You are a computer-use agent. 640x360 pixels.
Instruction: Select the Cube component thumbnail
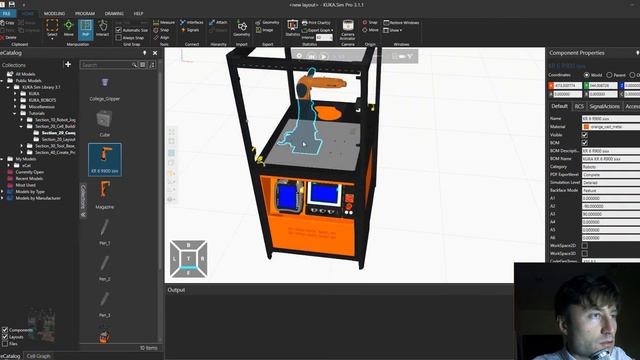(x=104, y=122)
